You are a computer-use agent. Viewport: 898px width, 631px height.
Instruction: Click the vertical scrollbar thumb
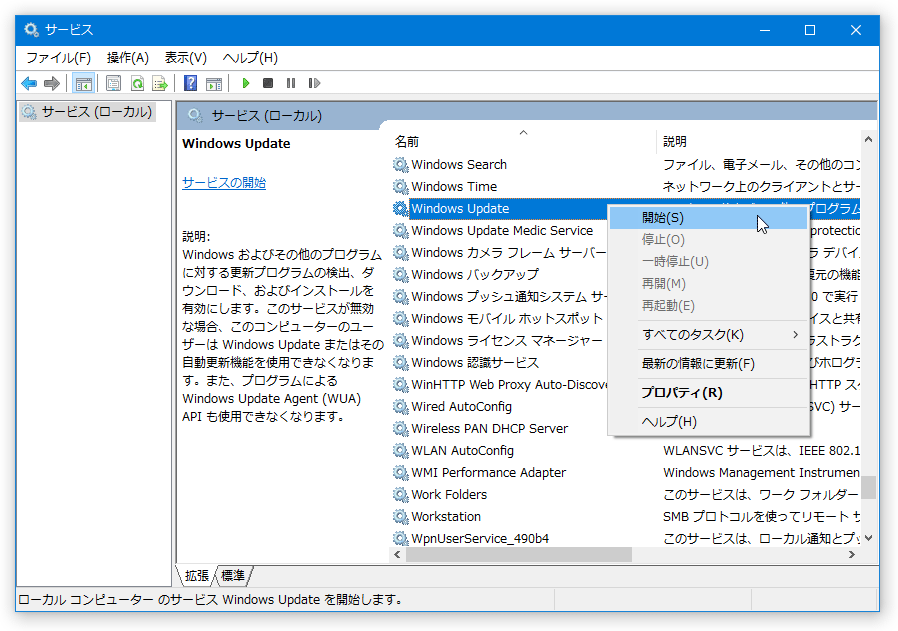(869, 487)
